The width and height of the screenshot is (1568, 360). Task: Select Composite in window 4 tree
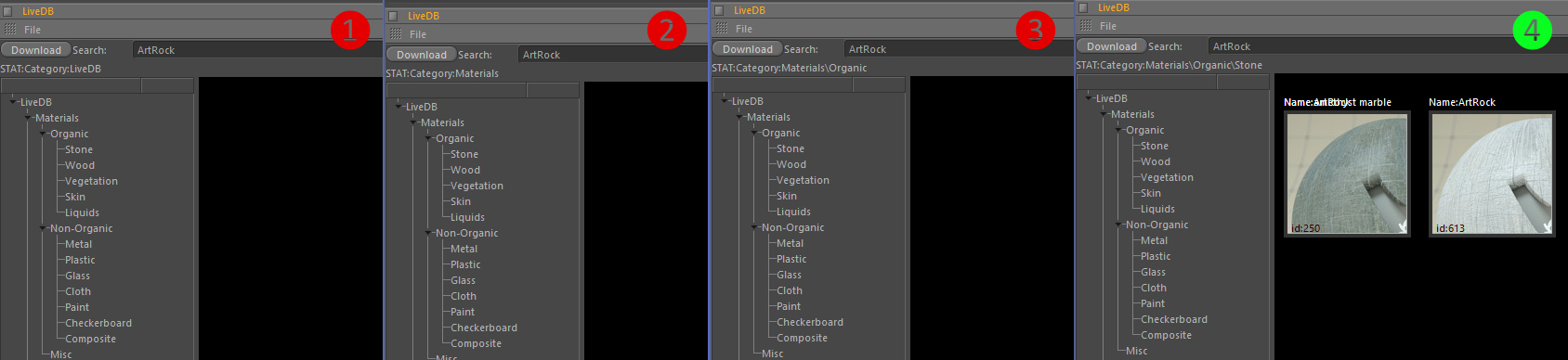(x=1166, y=335)
